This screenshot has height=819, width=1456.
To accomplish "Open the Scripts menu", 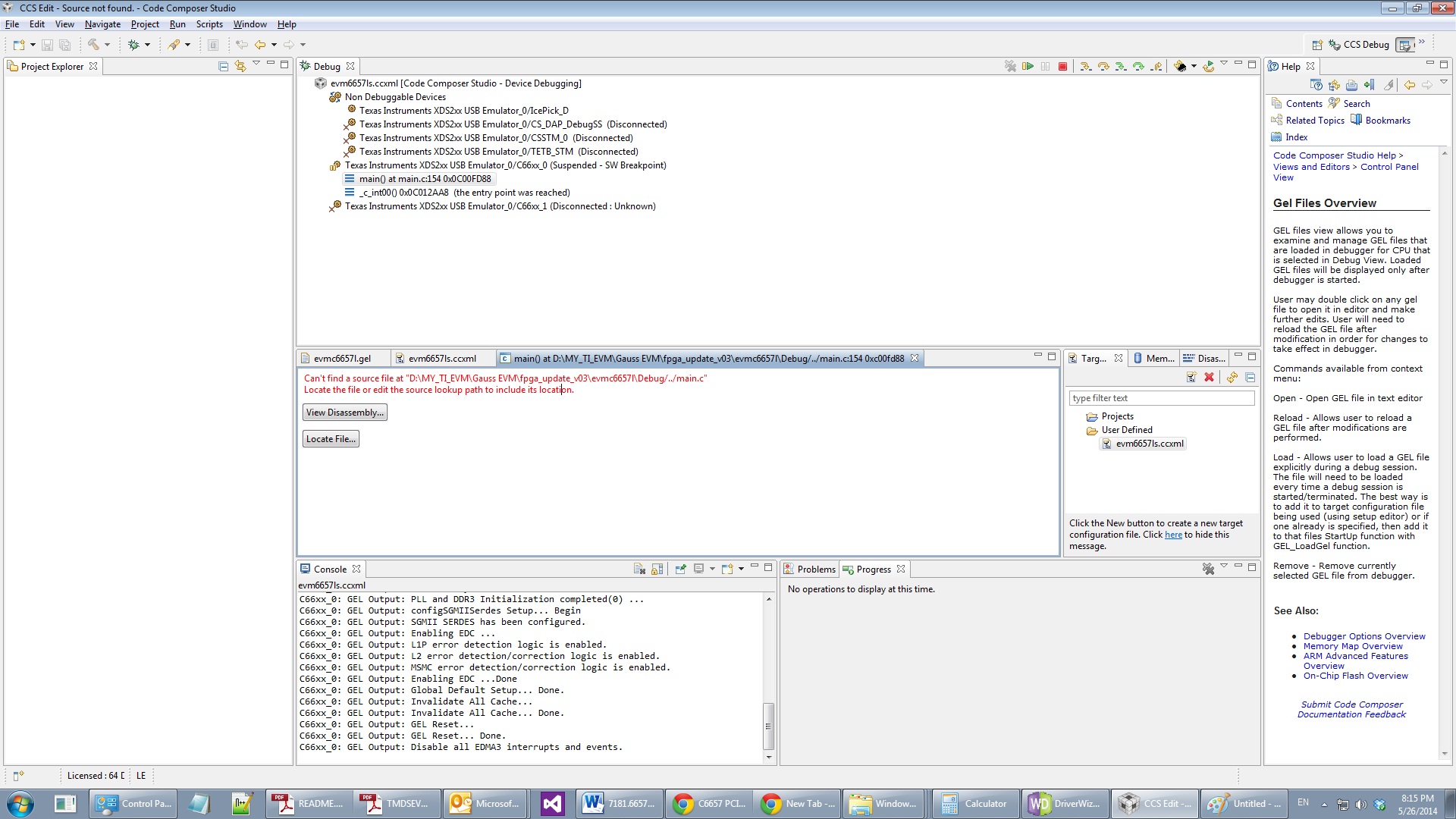I will [209, 24].
